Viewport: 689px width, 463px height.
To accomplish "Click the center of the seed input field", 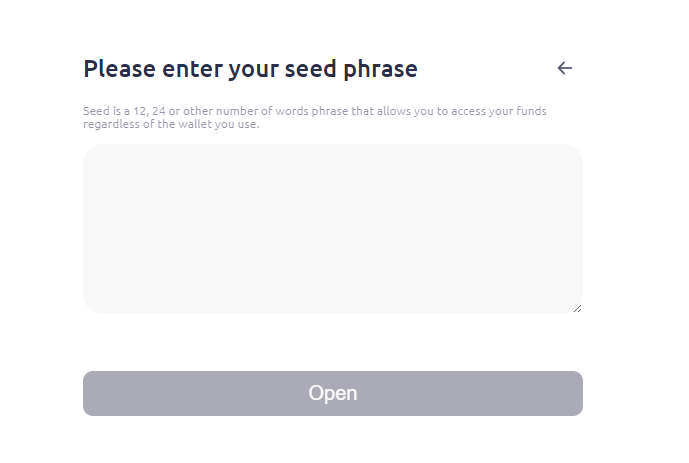I will 332,228.
